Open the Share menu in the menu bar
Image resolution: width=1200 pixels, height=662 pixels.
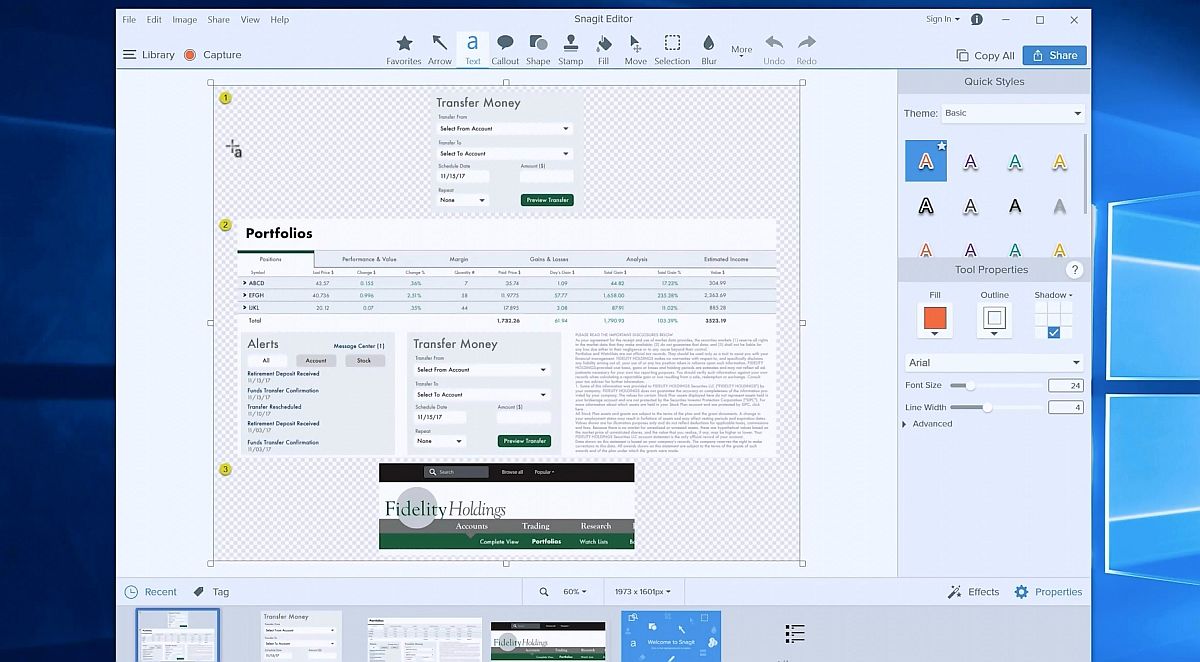[x=218, y=19]
